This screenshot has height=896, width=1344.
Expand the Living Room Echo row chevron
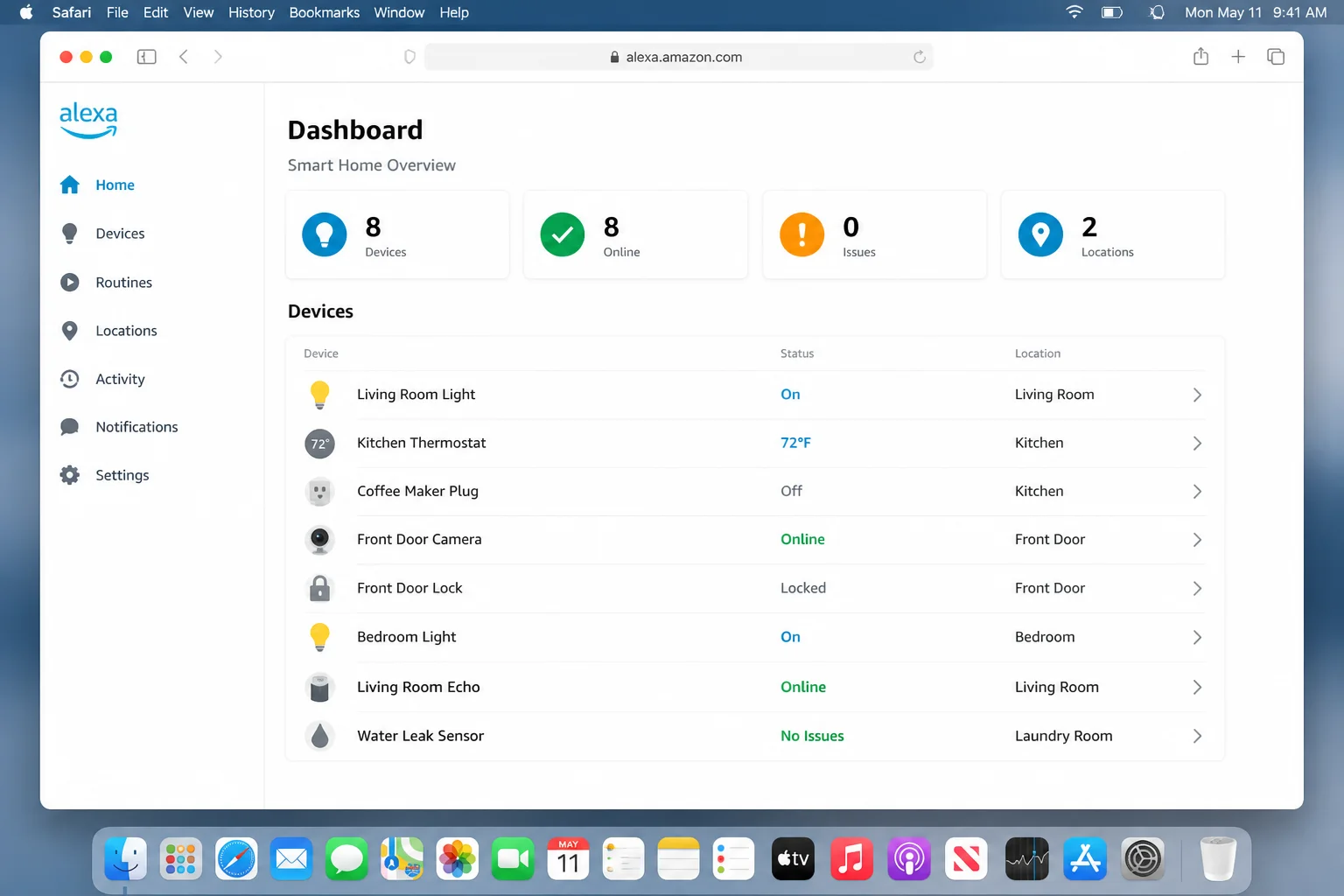coord(1197,688)
